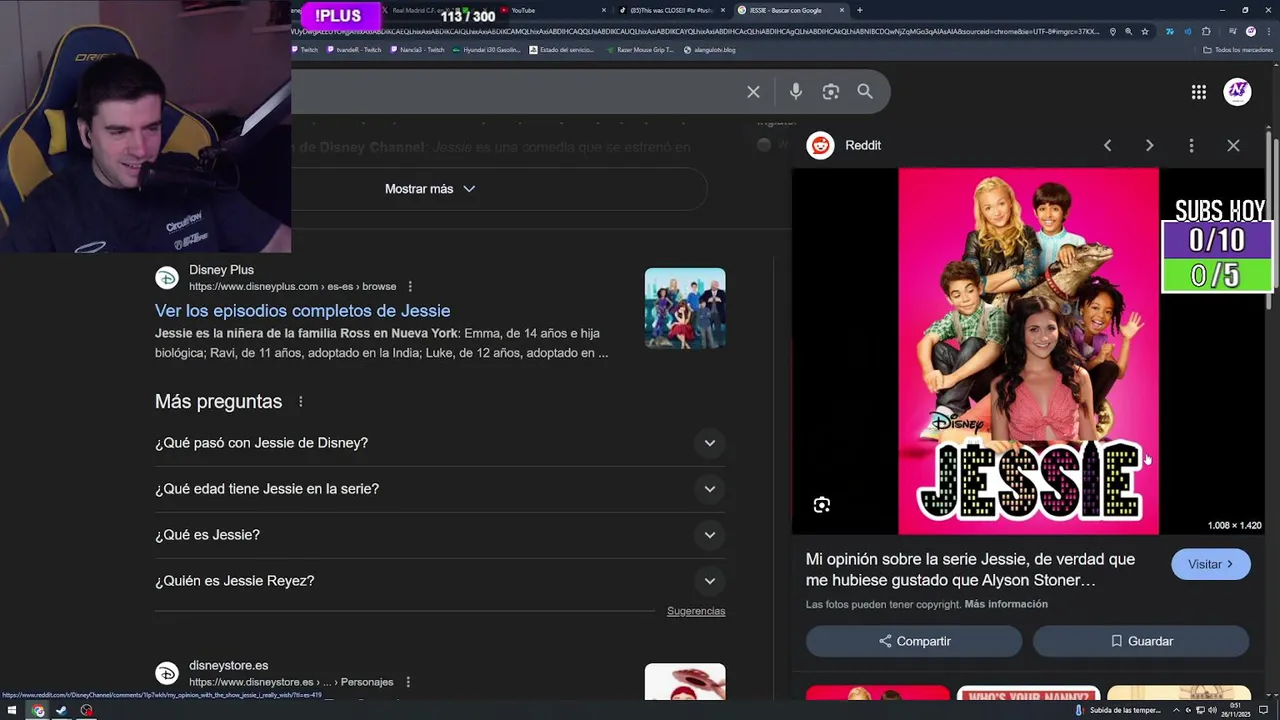The height and width of the screenshot is (720, 1280).
Task: Open three-dot options in image preview panel
Action: point(1191,145)
